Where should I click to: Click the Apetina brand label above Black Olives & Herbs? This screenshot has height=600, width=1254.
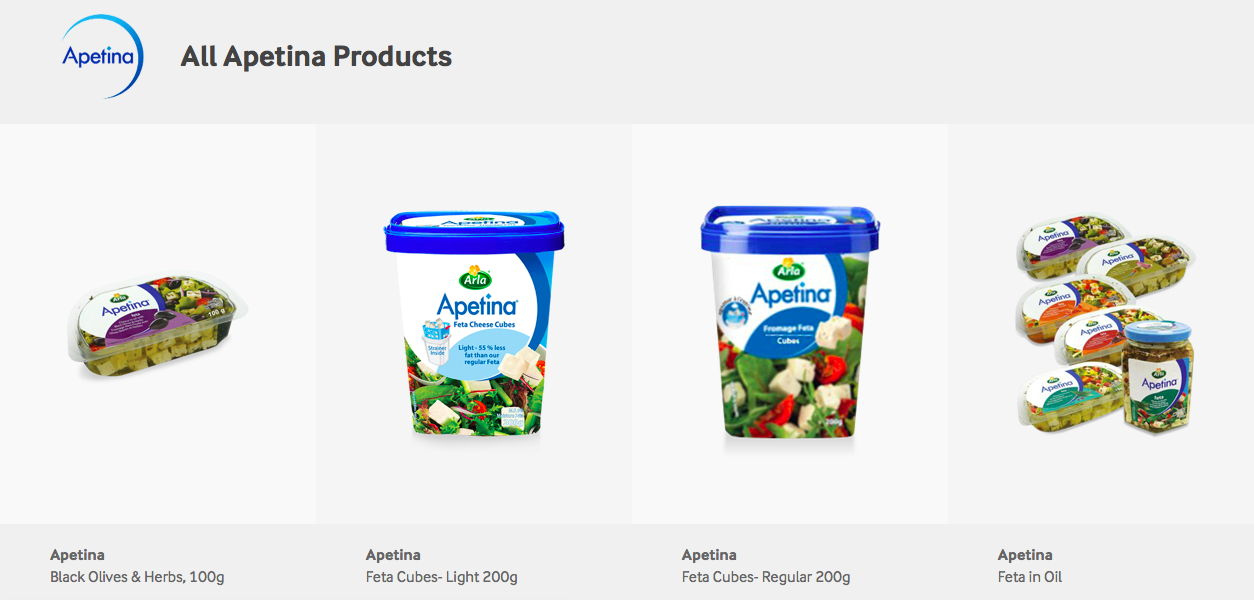point(77,555)
